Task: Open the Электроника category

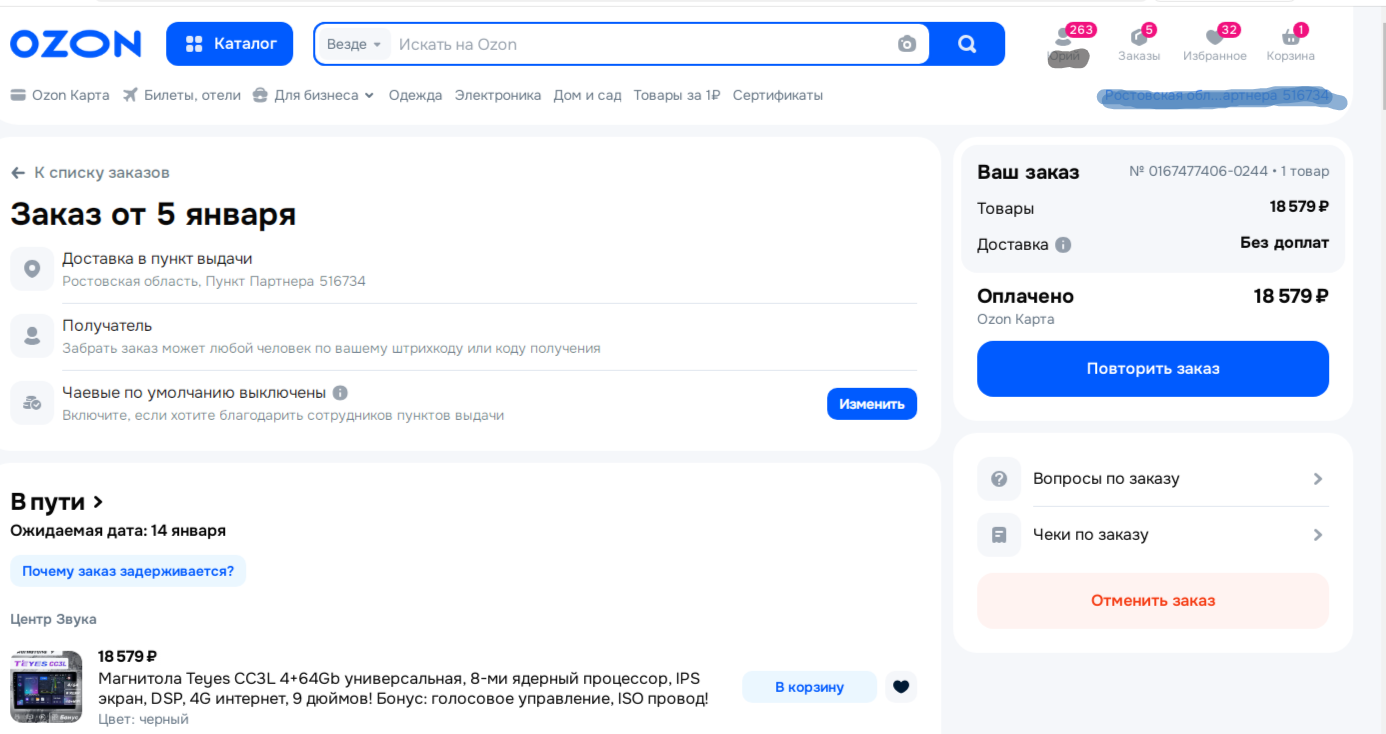Action: click(x=498, y=95)
